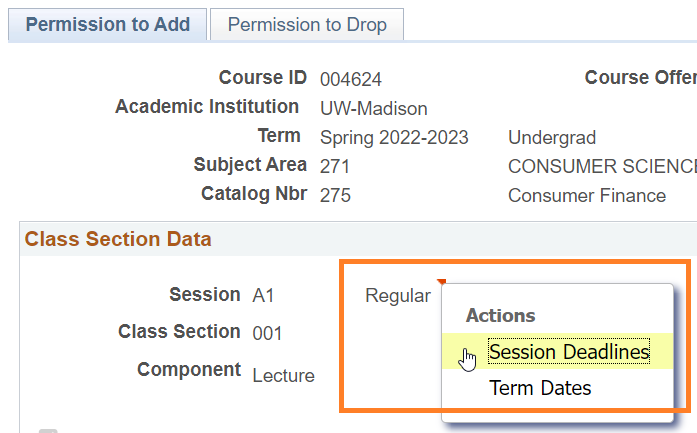Click the Class Section Data header
Image resolution: width=697 pixels, height=433 pixels.
[x=118, y=239]
